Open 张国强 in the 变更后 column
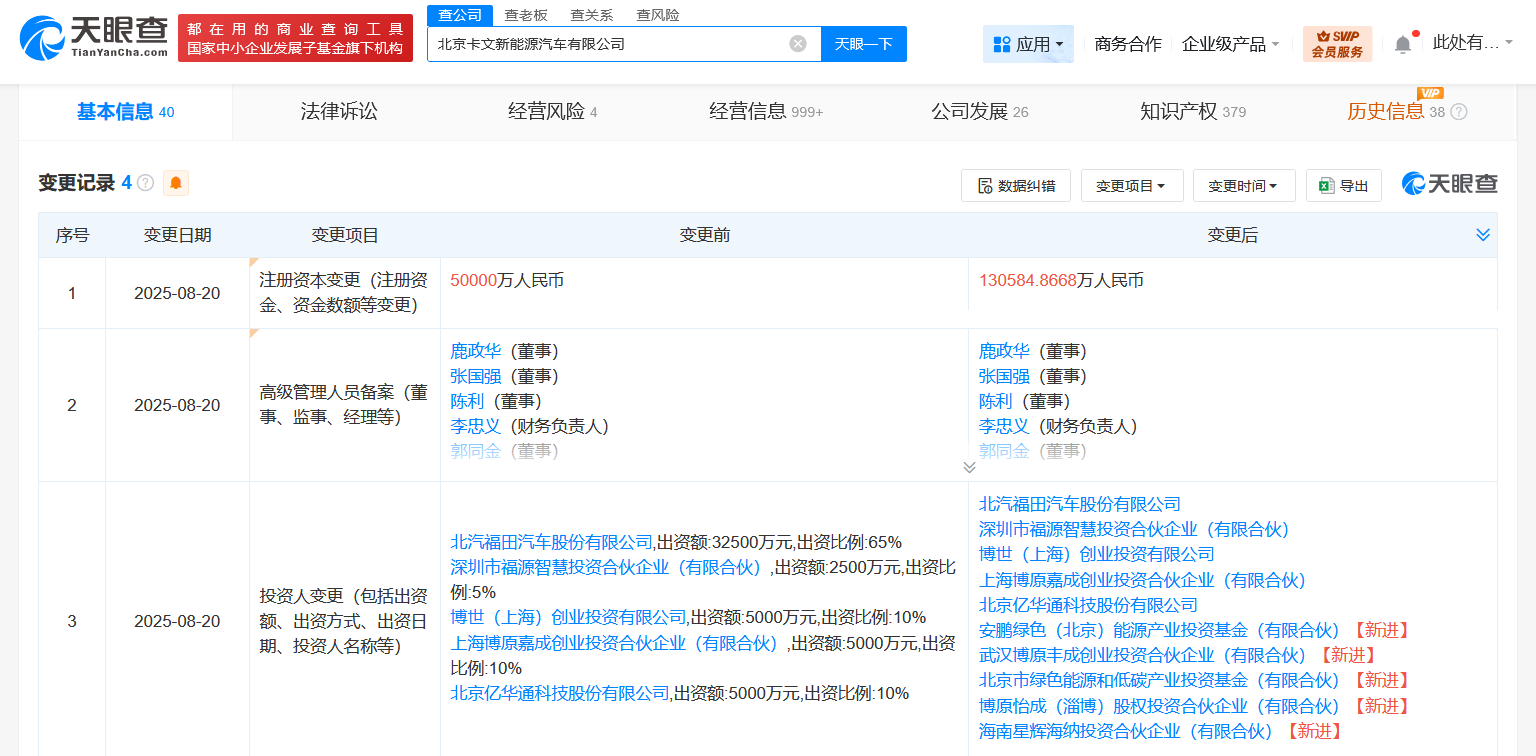Viewport: 1536px width, 756px height. coord(1004,376)
